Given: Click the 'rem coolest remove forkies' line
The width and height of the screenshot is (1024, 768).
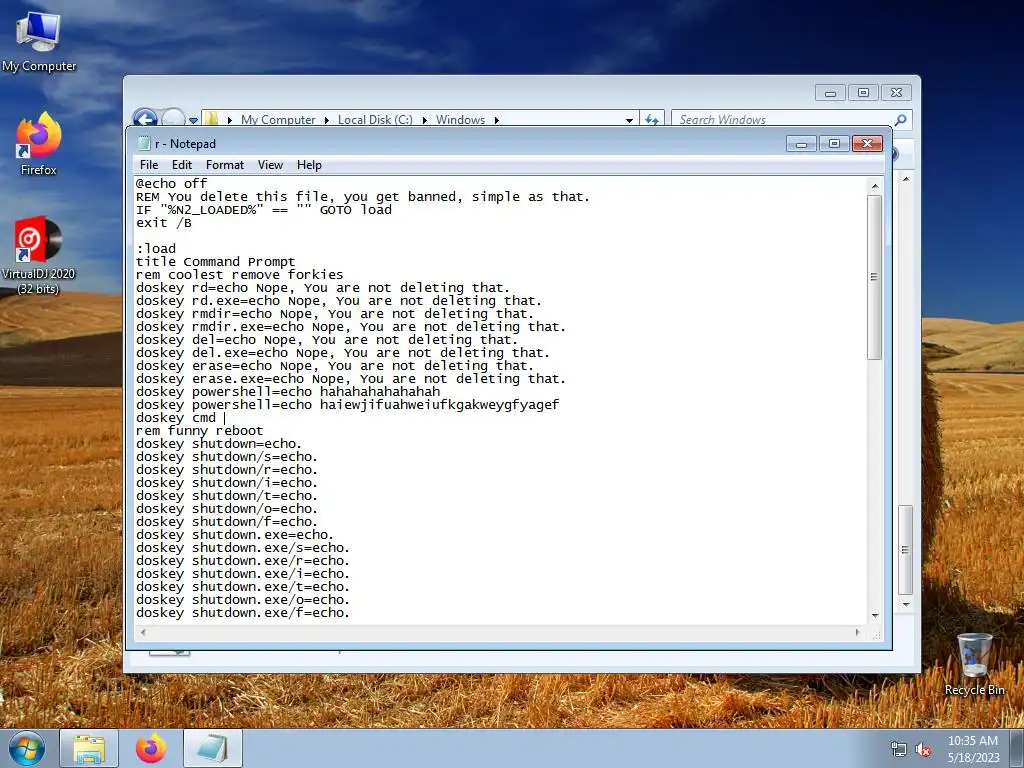Looking at the screenshot, I should click(240, 275).
